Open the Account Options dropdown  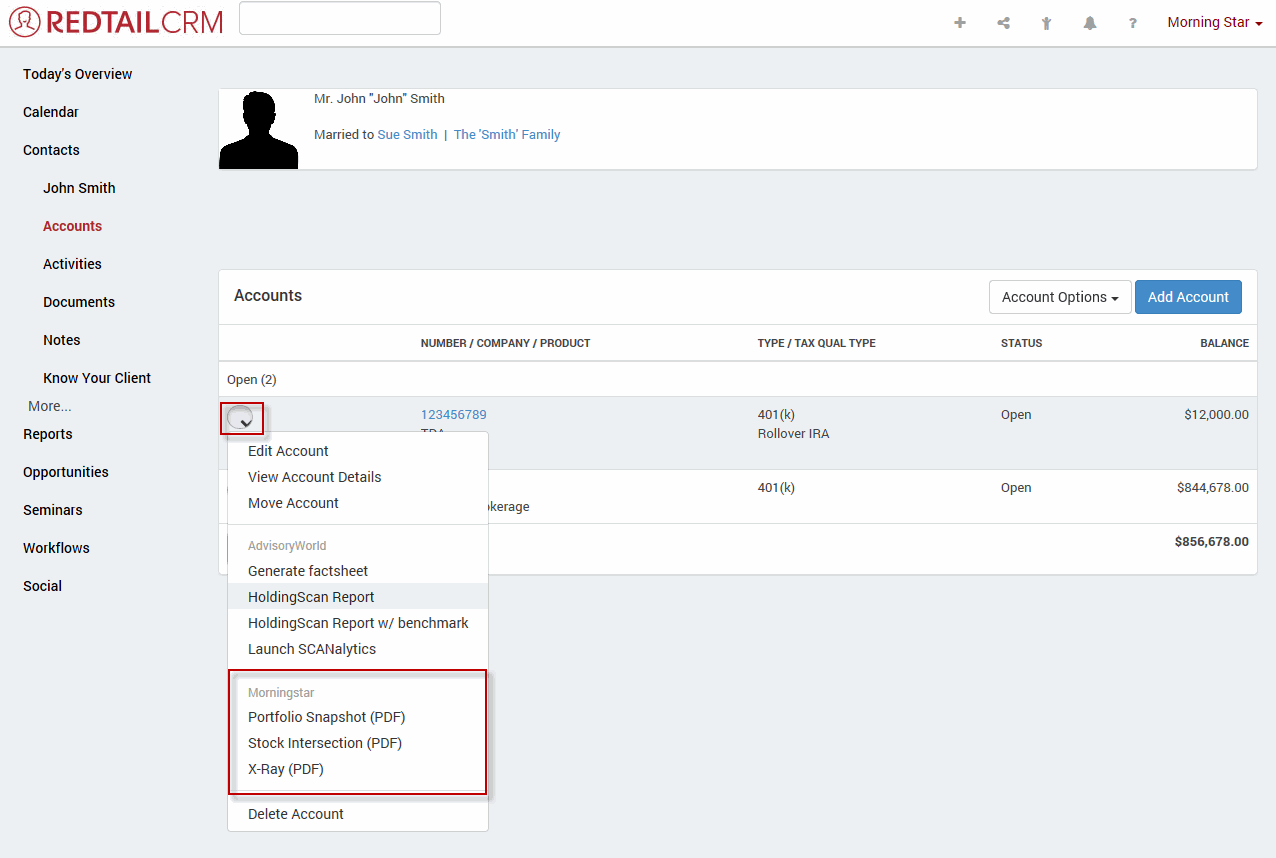pyautogui.click(x=1059, y=297)
